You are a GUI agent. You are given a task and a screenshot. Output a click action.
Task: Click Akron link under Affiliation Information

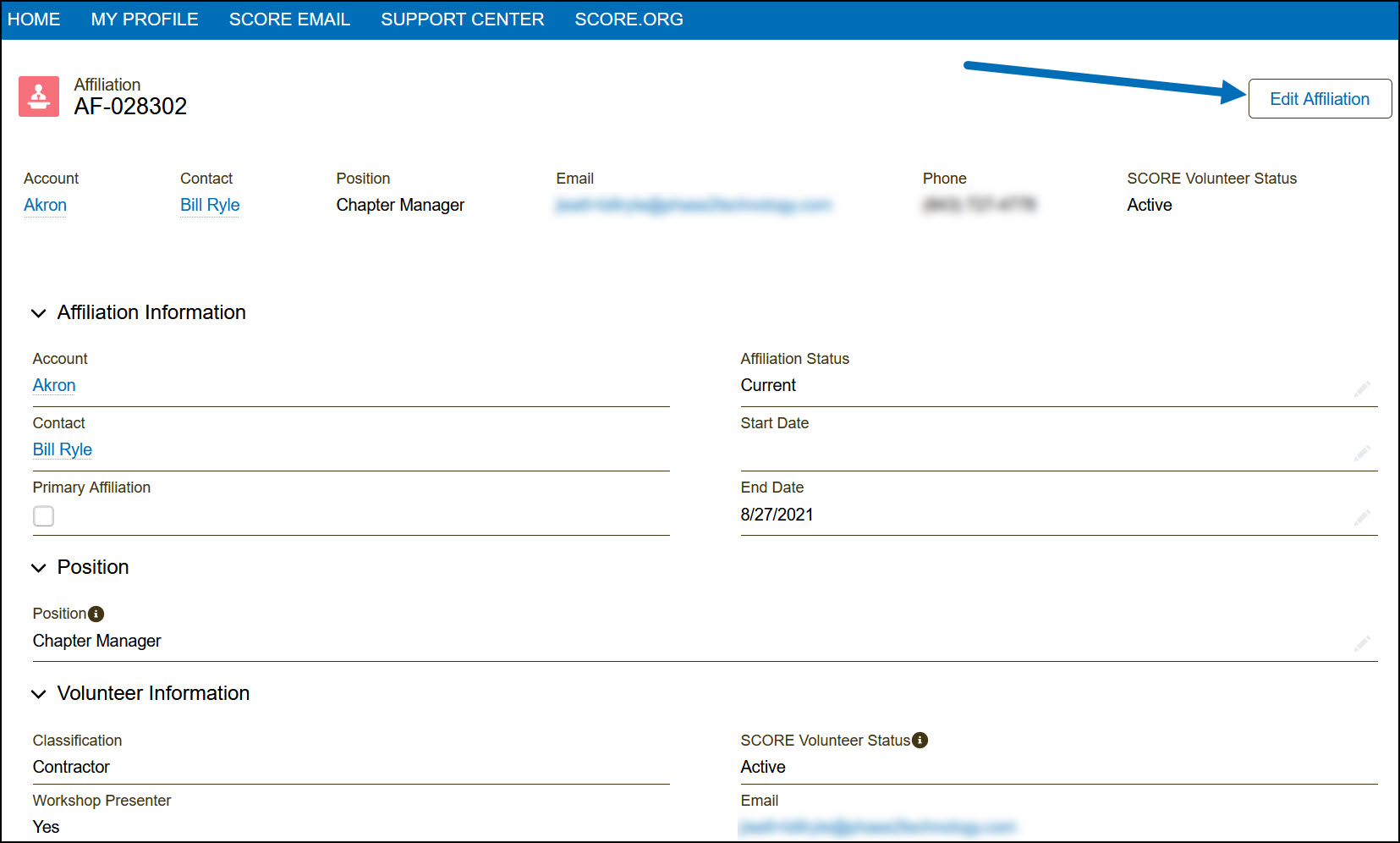click(x=54, y=385)
